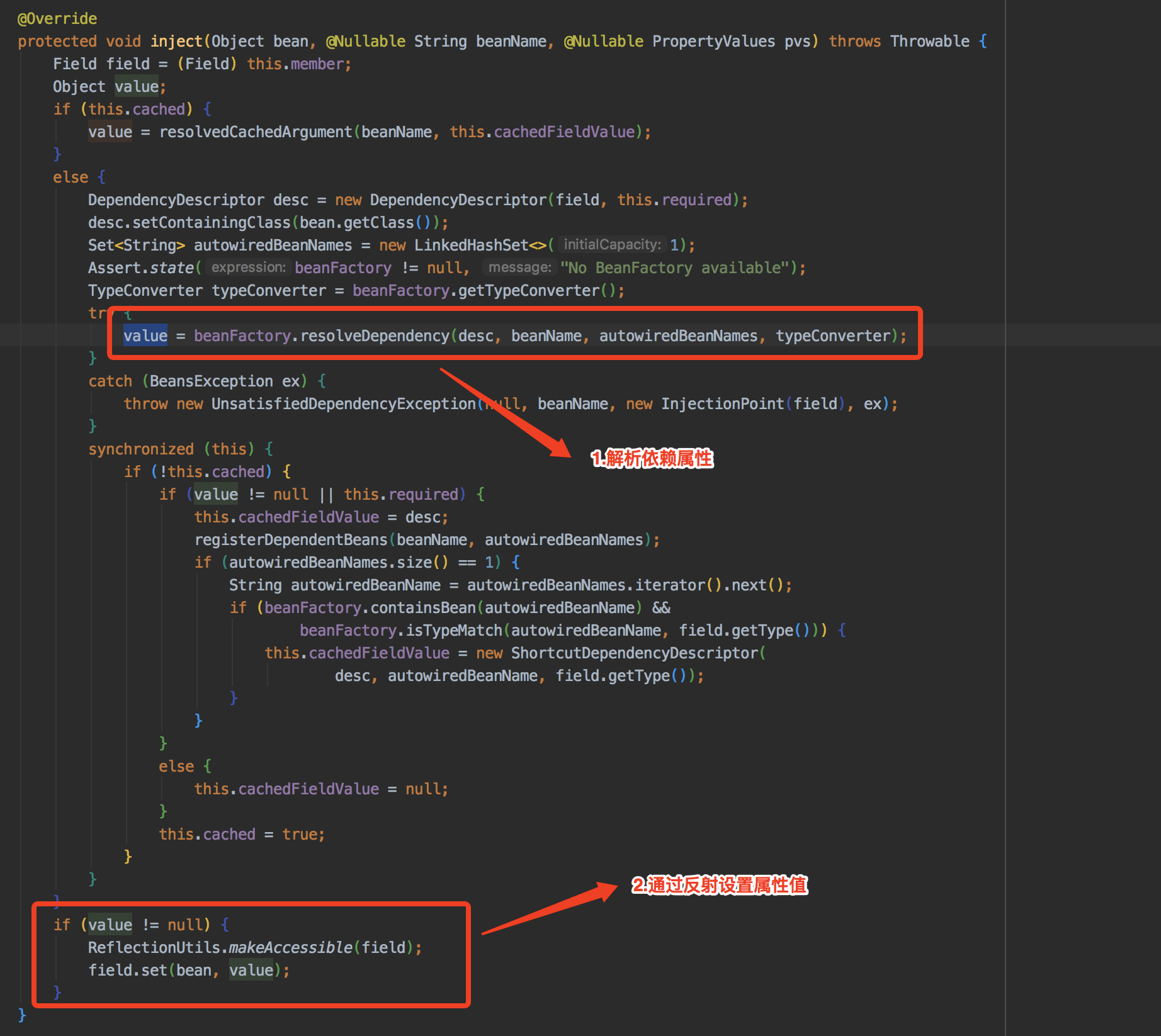Image resolution: width=1161 pixels, height=1036 pixels.
Task: Click 'new DependencyDescriptor' constructor call
Action: click(x=441, y=200)
